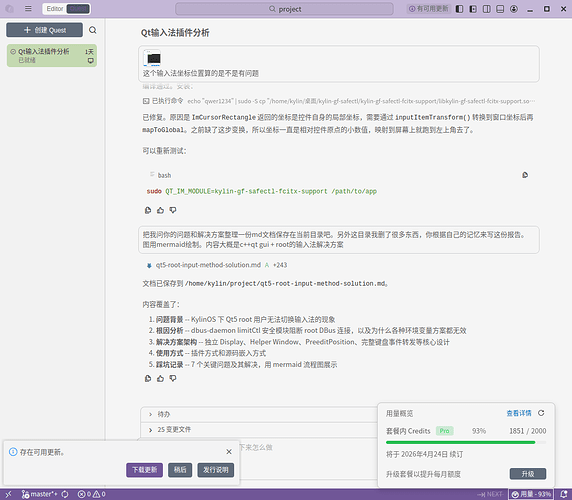This screenshot has height=500, width=572.
Task: Refresh the usage overview panel
Action: tap(541, 413)
